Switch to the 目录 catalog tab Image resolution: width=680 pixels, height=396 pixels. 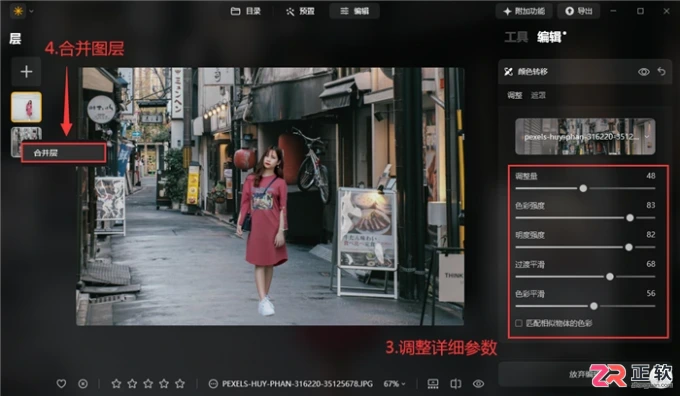(245, 11)
